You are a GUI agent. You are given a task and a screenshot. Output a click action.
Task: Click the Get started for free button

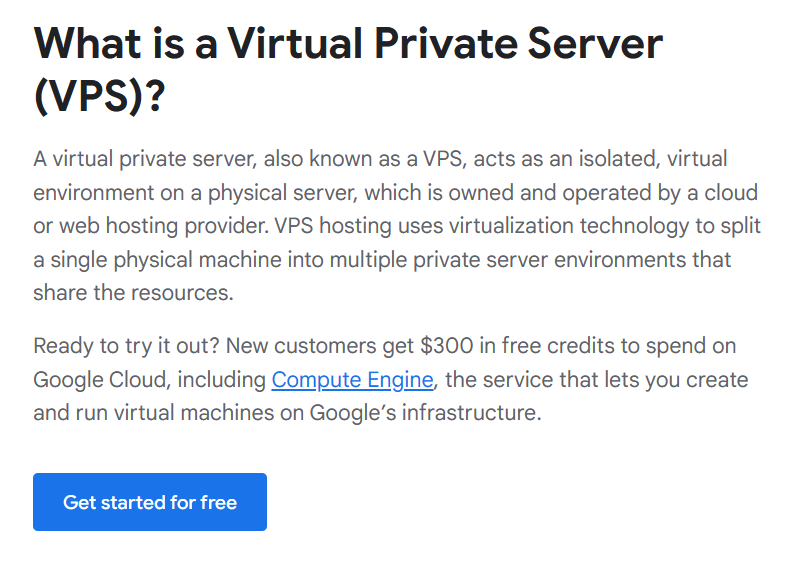(x=150, y=502)
